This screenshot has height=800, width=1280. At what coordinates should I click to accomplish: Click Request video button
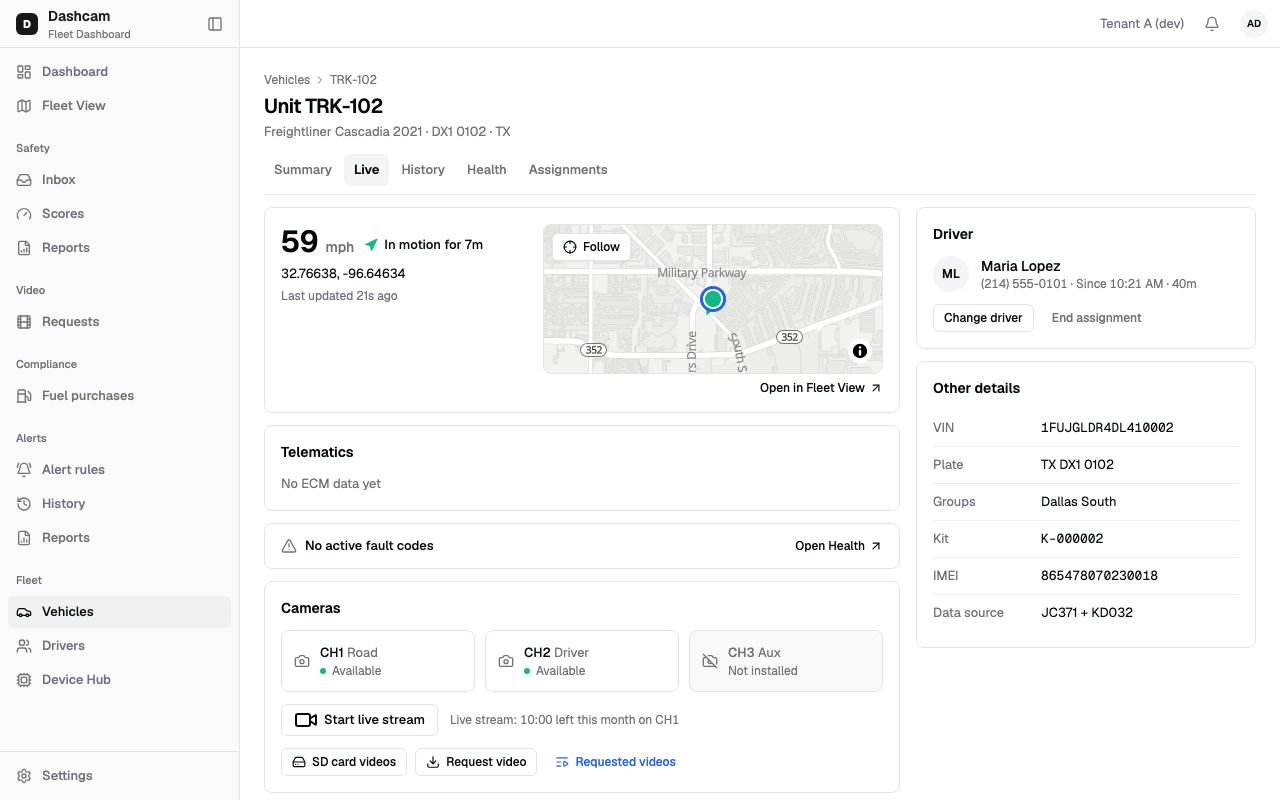tap(476, 762)
